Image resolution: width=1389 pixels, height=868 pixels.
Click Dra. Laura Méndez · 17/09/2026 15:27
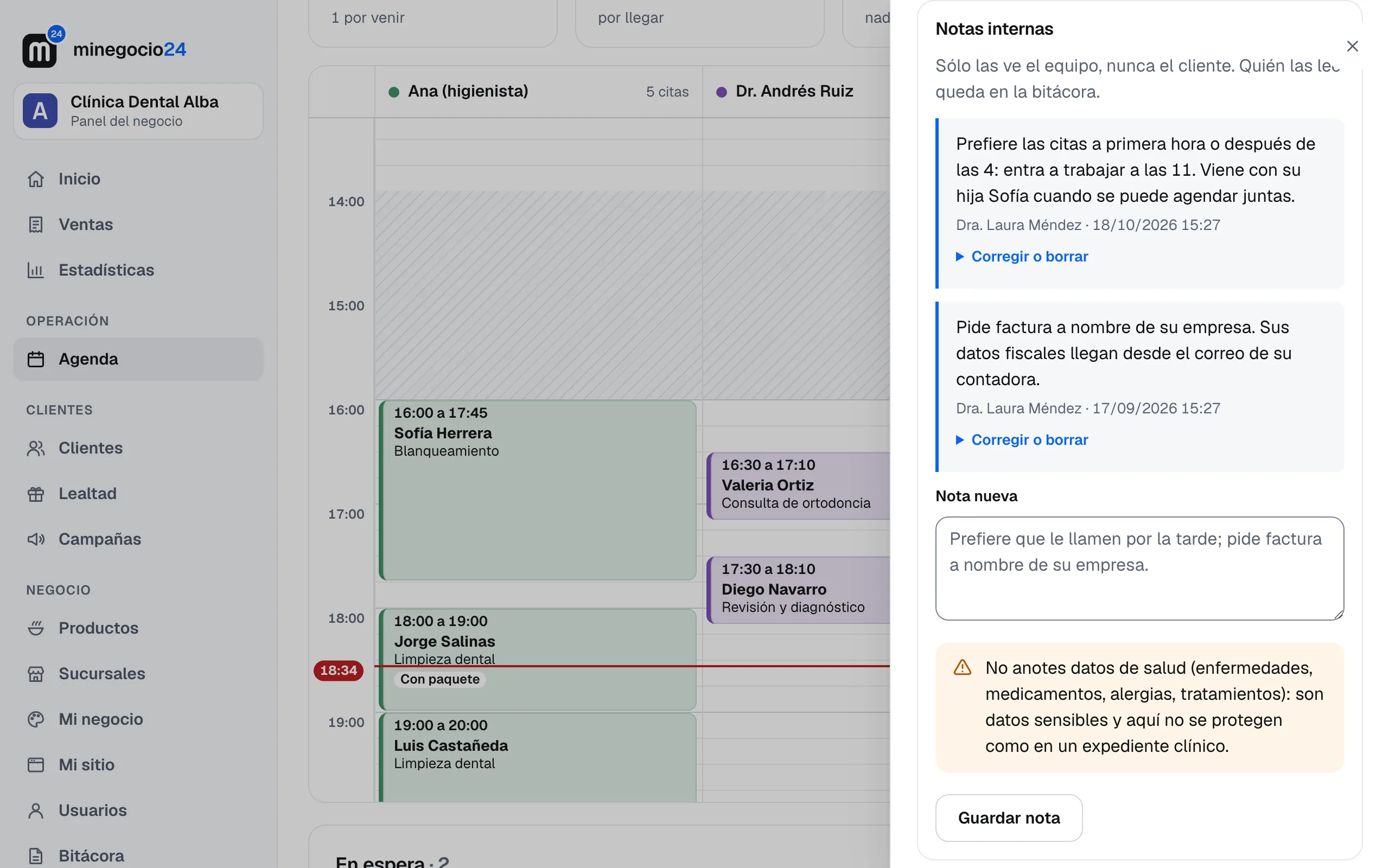coord(1088,408)
